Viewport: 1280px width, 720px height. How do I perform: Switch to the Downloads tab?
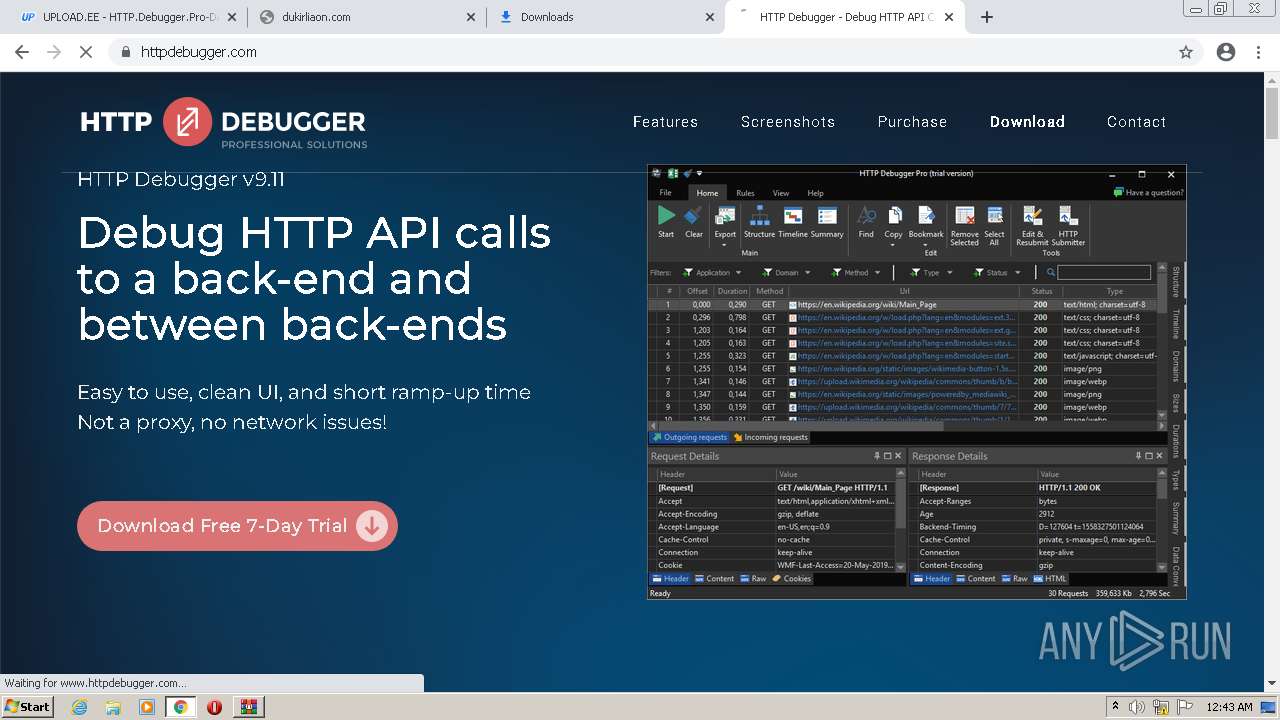(x=606, y=17)
